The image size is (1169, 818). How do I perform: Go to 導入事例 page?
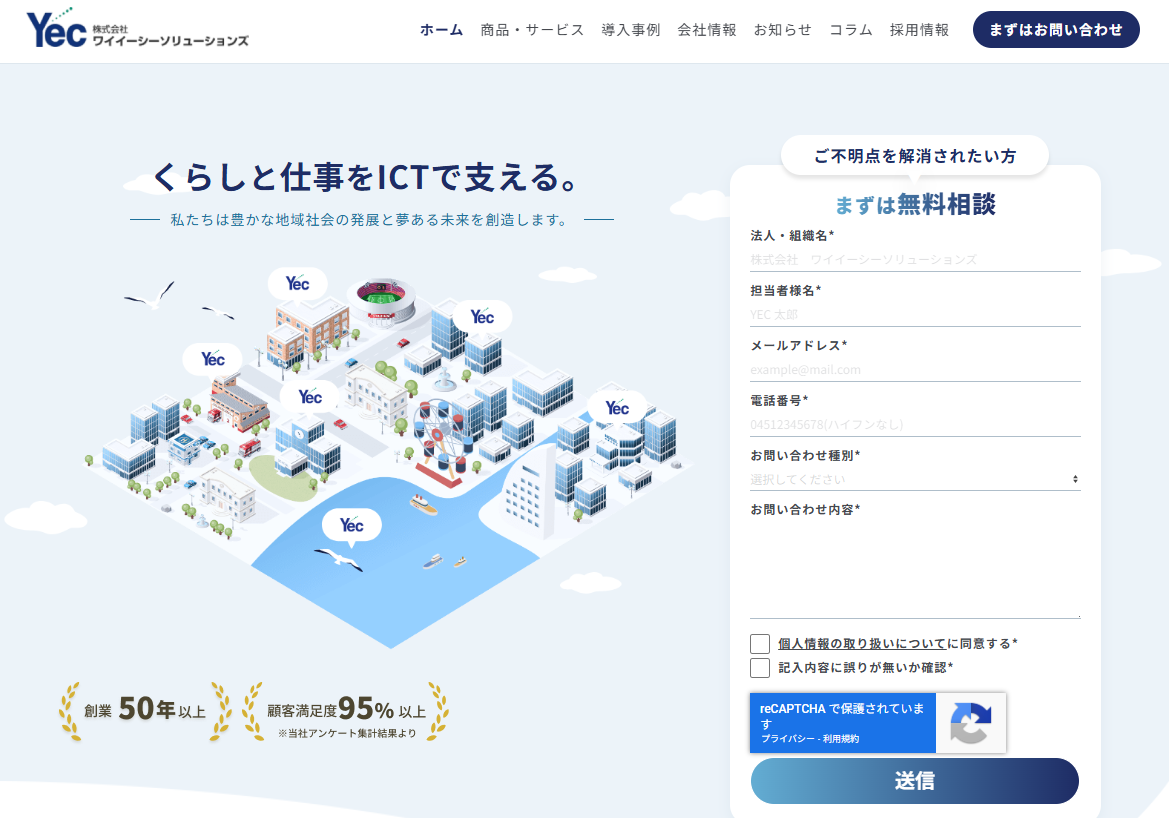[x=631, y=30]
